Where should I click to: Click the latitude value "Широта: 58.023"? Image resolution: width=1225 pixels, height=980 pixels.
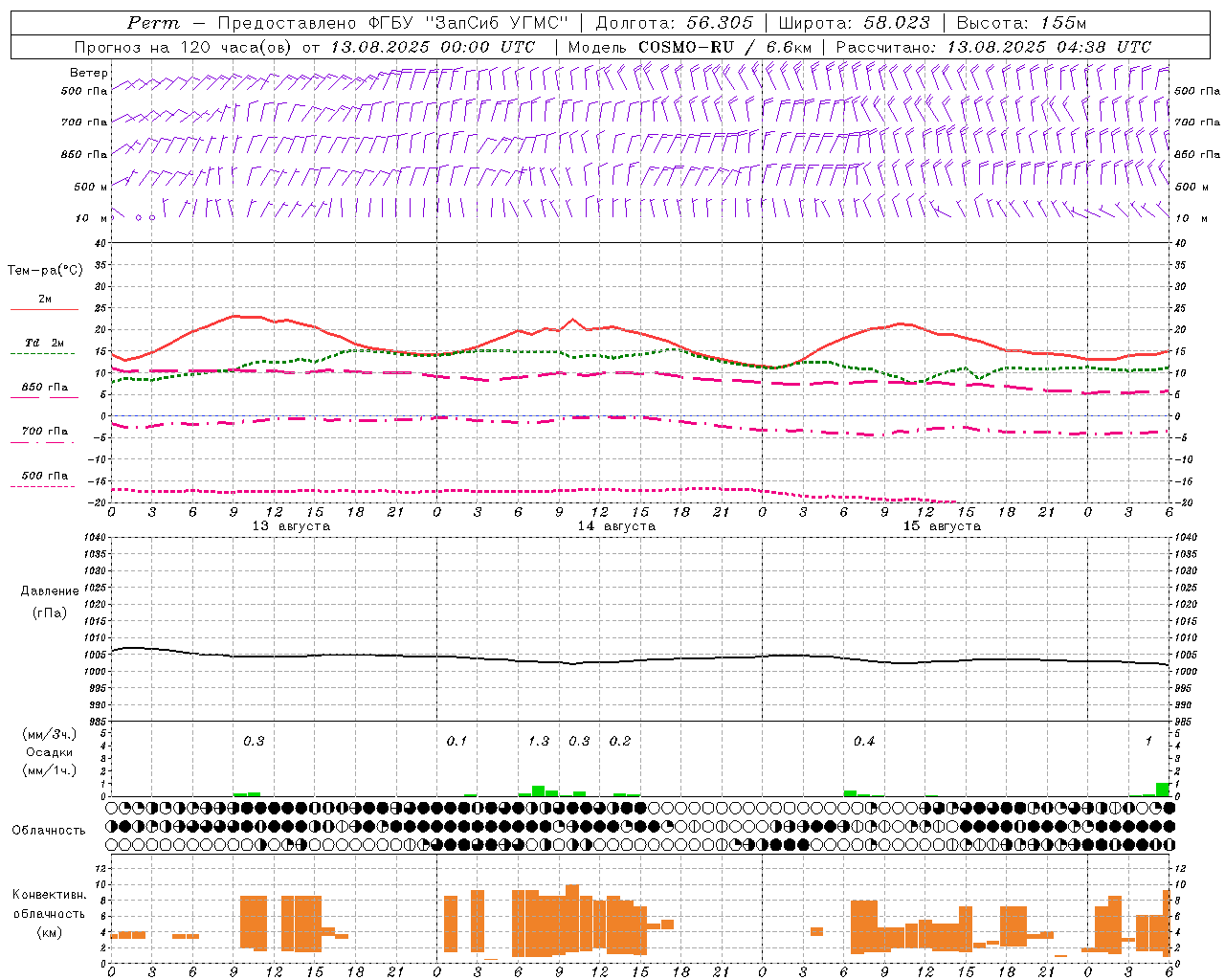pyautogui.click(x=854, y=23)
